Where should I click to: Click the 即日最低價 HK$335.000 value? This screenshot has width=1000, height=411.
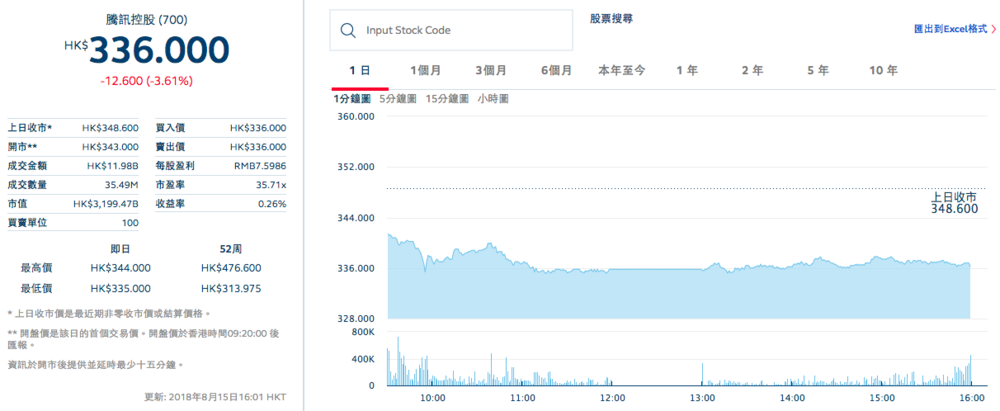pos(121,288)
